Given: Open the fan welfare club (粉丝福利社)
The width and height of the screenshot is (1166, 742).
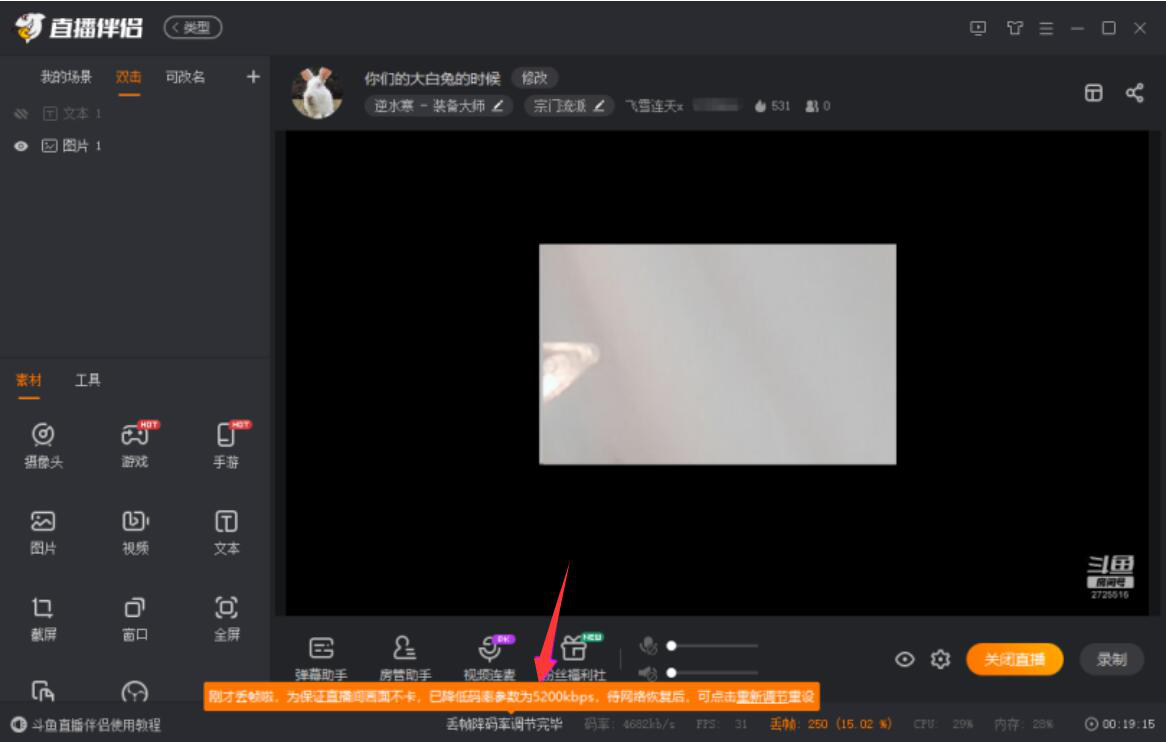Looking at the screenshot, I should pyautogui.click(x=574, y=657).
